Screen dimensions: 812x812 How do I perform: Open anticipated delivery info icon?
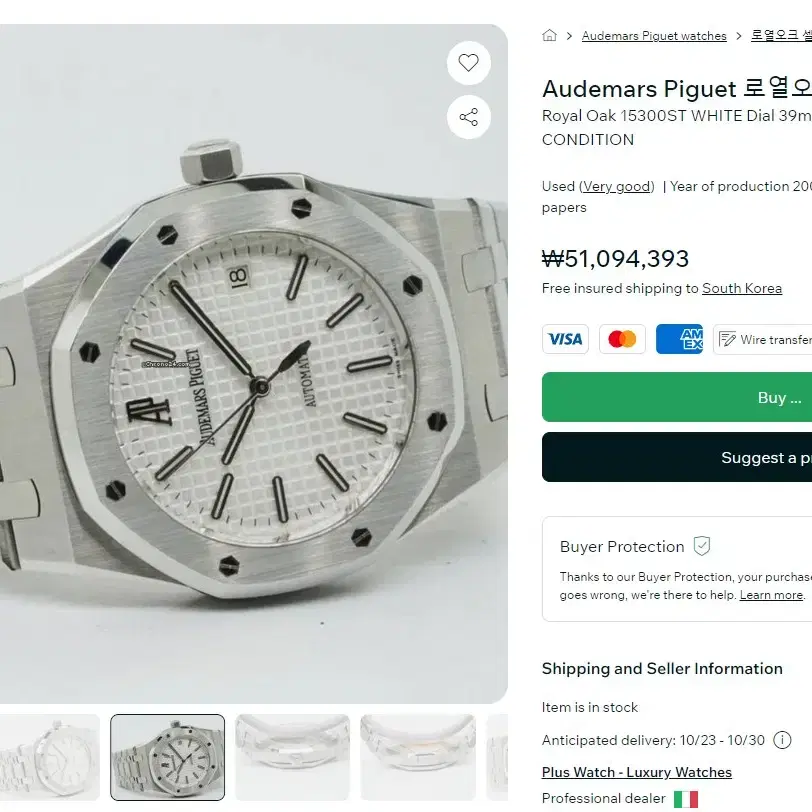(x=782, y=740)
